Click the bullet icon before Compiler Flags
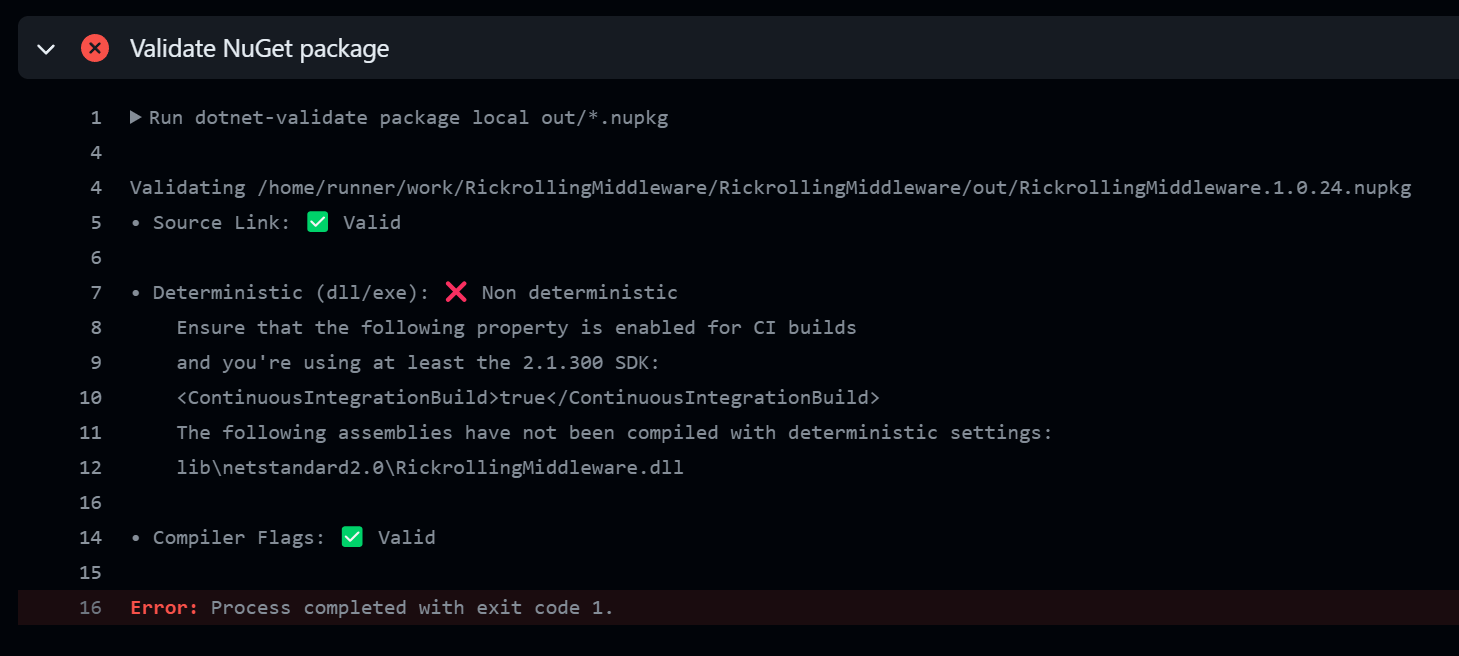This screenshot has height=656, width=1459. pos(134,536)
